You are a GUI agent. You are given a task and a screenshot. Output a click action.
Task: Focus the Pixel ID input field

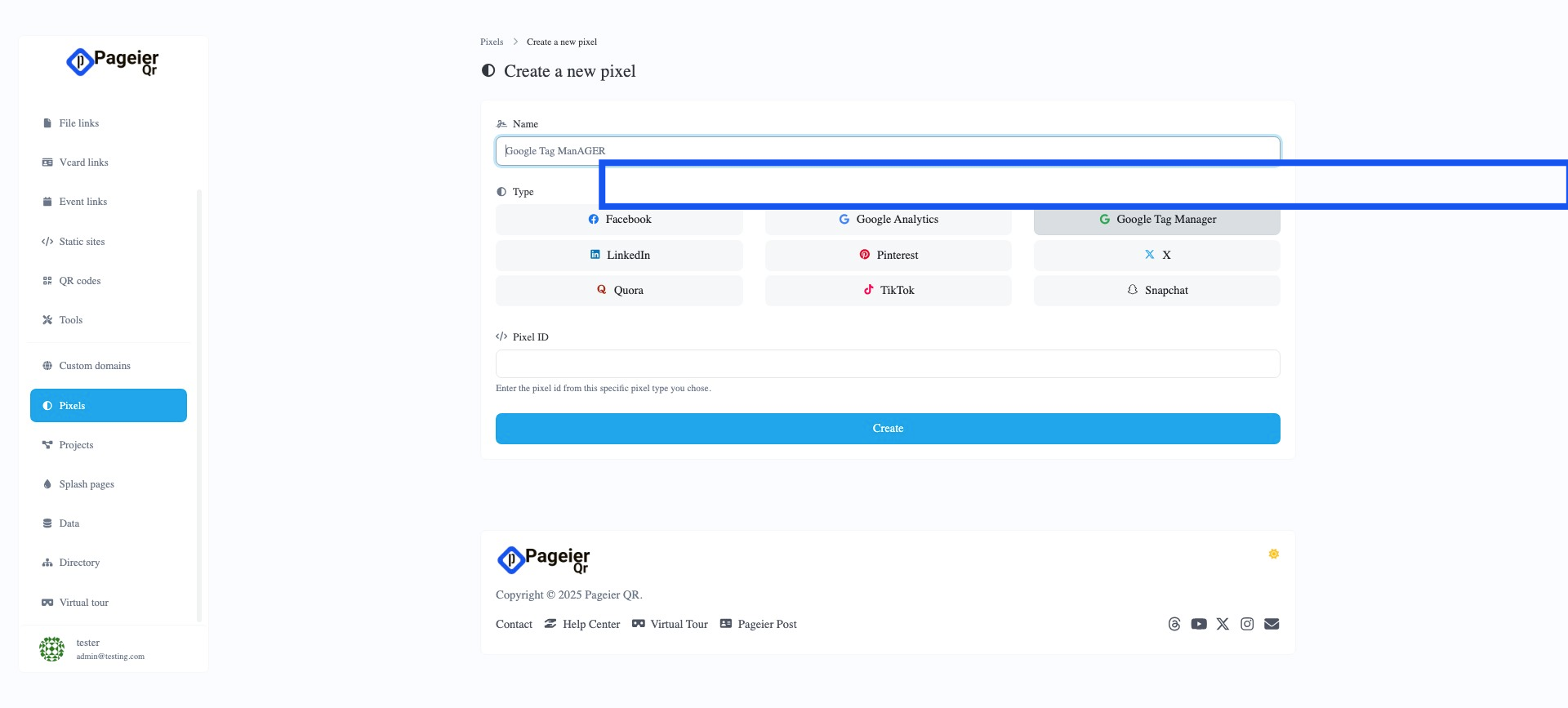click(x=888, y=364)
